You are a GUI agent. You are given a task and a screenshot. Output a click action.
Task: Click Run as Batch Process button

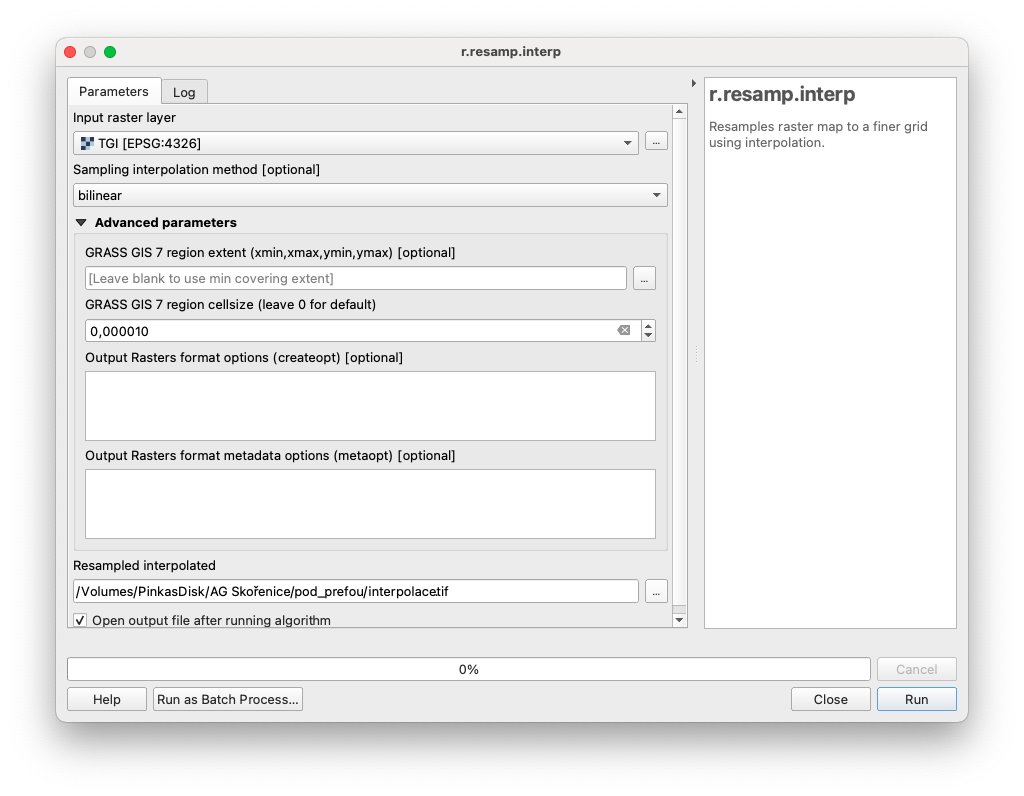pos(228,699)
